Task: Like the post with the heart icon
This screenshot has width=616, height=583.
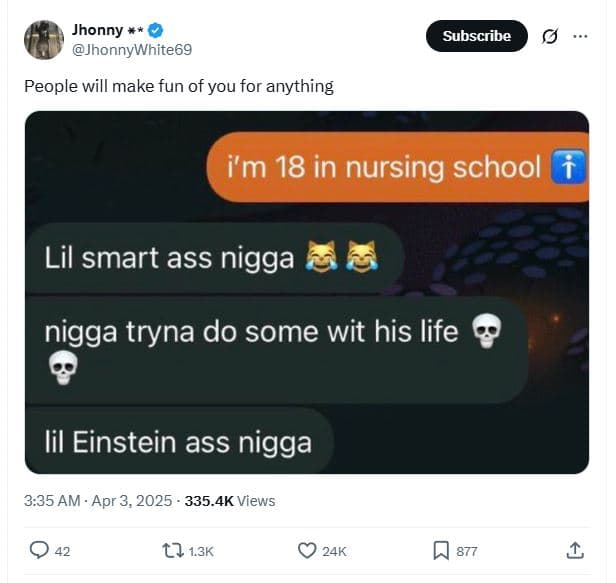Action: point(308,550)
